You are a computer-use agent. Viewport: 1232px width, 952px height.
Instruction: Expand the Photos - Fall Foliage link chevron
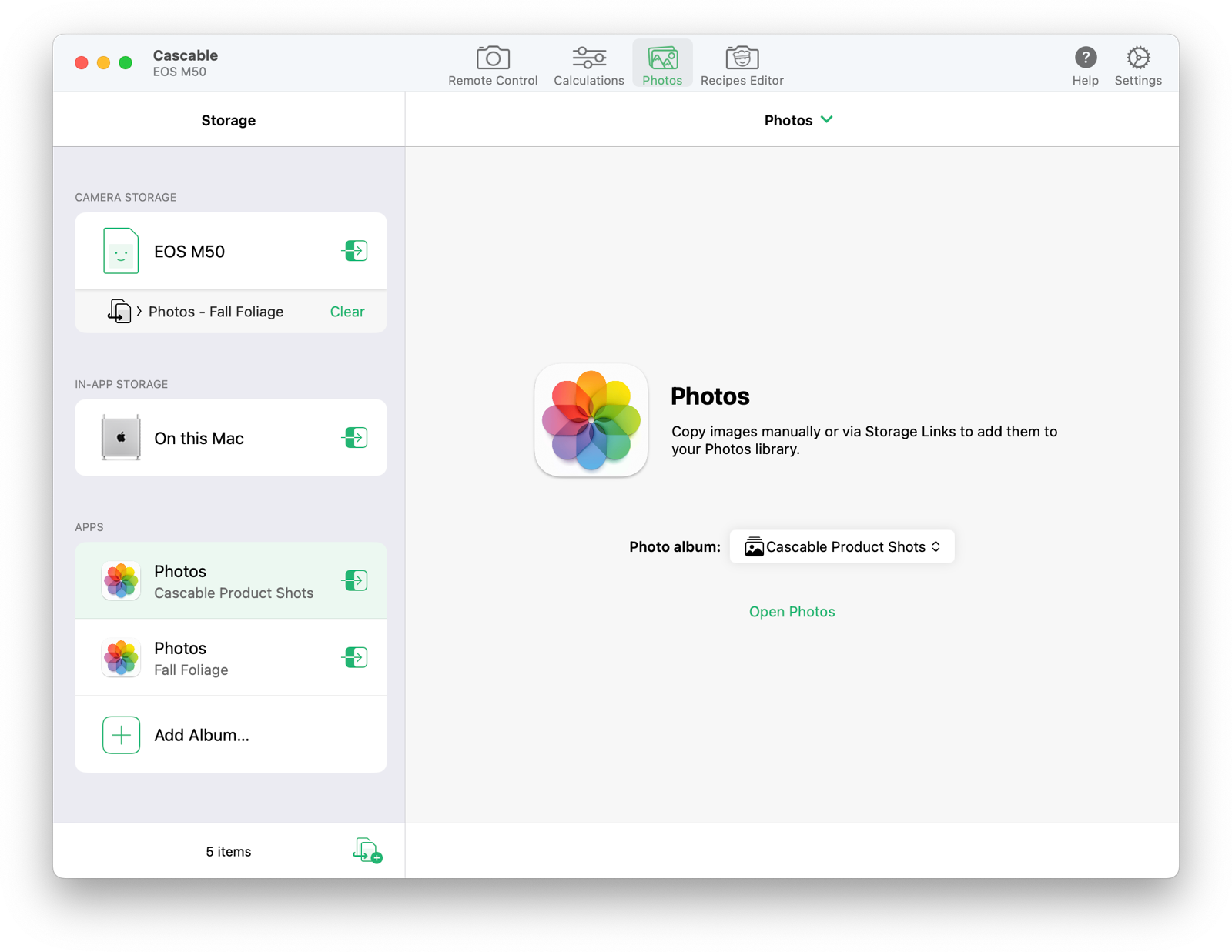click(x=139, y=312)
